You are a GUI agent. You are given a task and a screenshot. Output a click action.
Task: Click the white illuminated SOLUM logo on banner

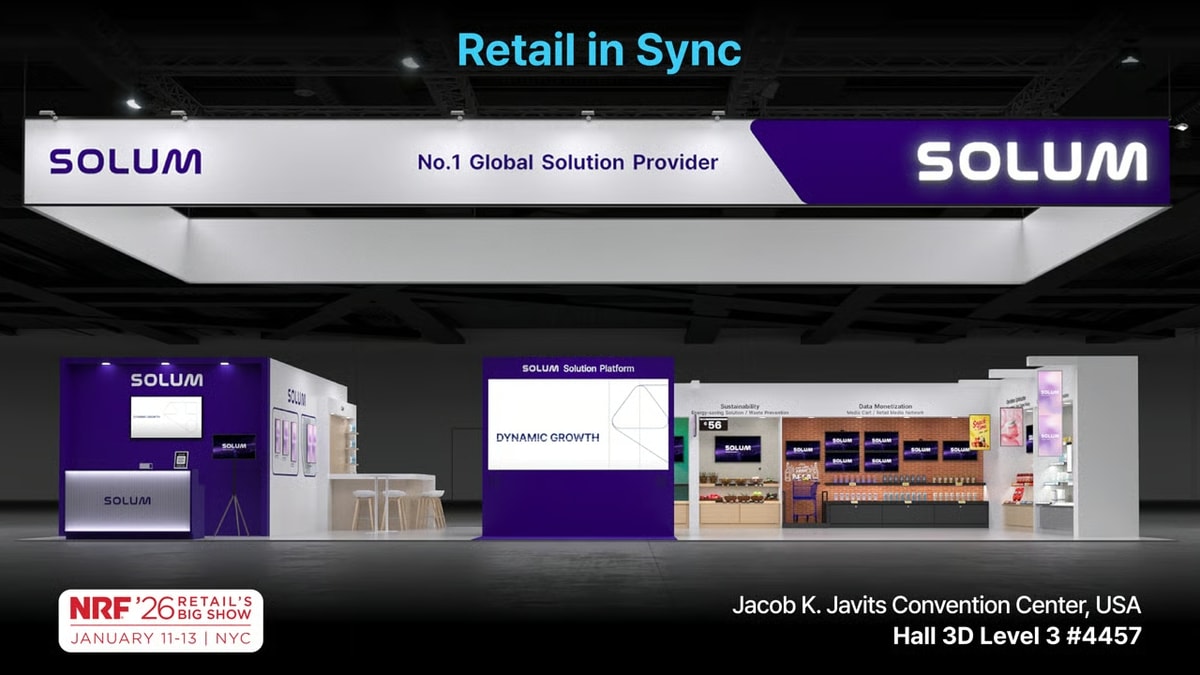click(1031, 162)
